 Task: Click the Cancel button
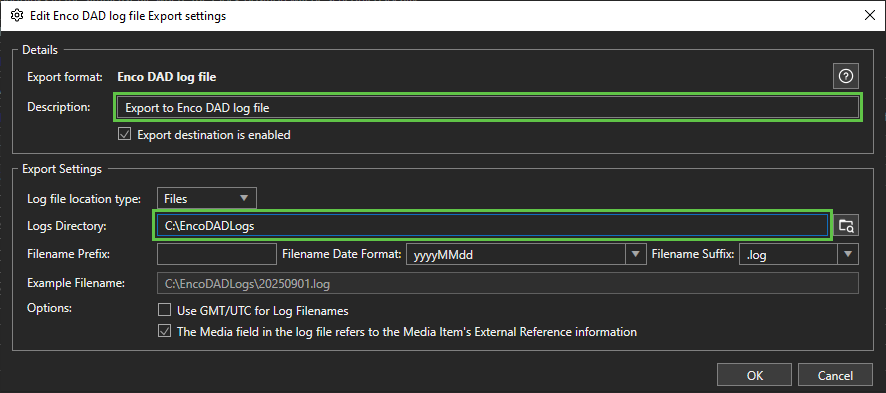[835, 375]
